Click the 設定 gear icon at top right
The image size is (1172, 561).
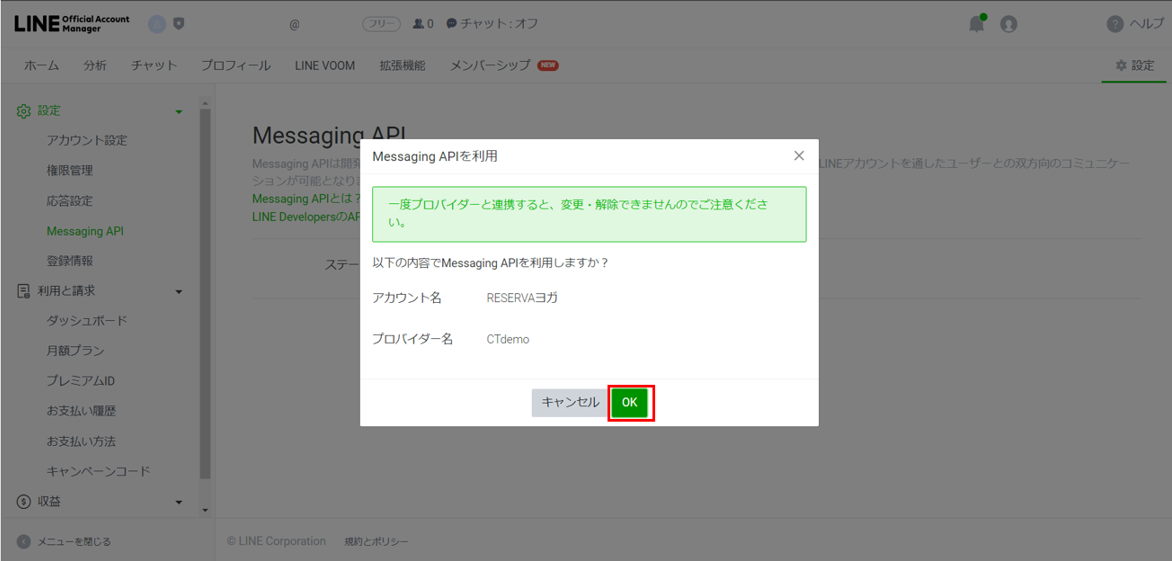(1121, 66)
